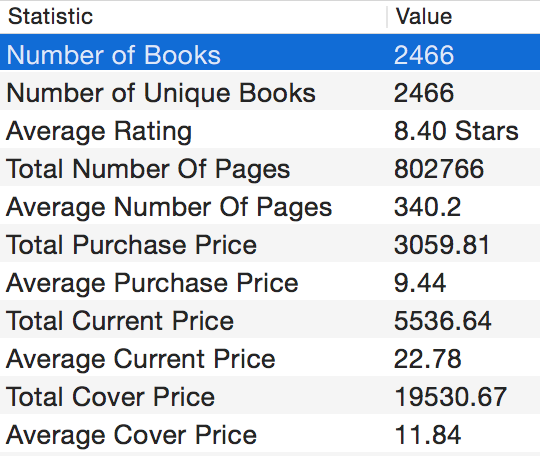Viewport: 540px width, 456px height.
Task: Click the 19530.67 cover price value
Action: [450, 396]
